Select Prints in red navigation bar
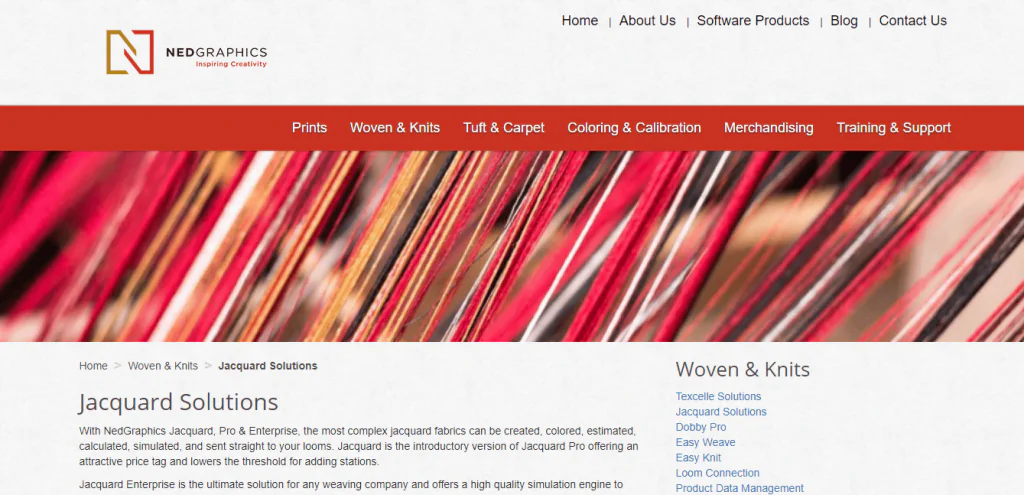 click(310, 128)
